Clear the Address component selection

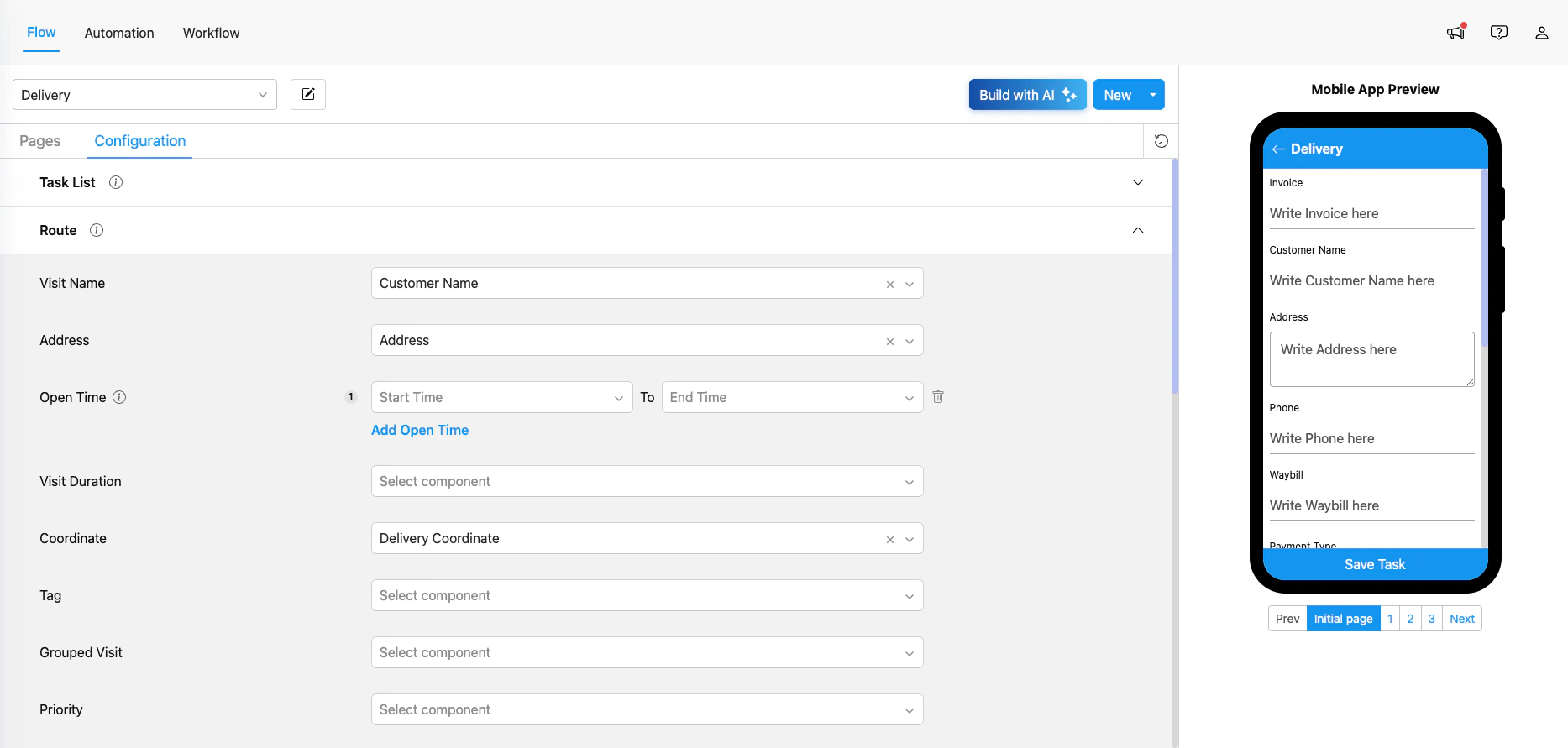890,342
